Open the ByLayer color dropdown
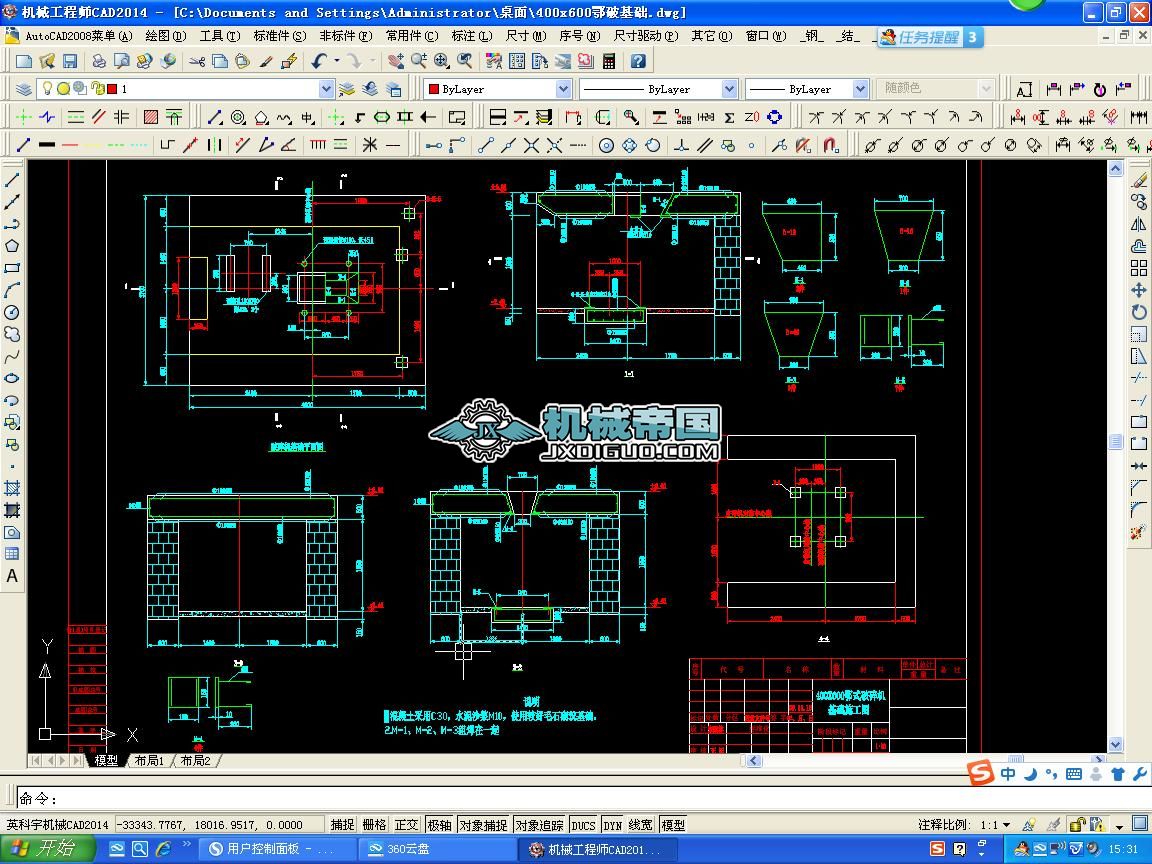The height and width of the screenshot is (864, 1152). (x=563, y=89)
